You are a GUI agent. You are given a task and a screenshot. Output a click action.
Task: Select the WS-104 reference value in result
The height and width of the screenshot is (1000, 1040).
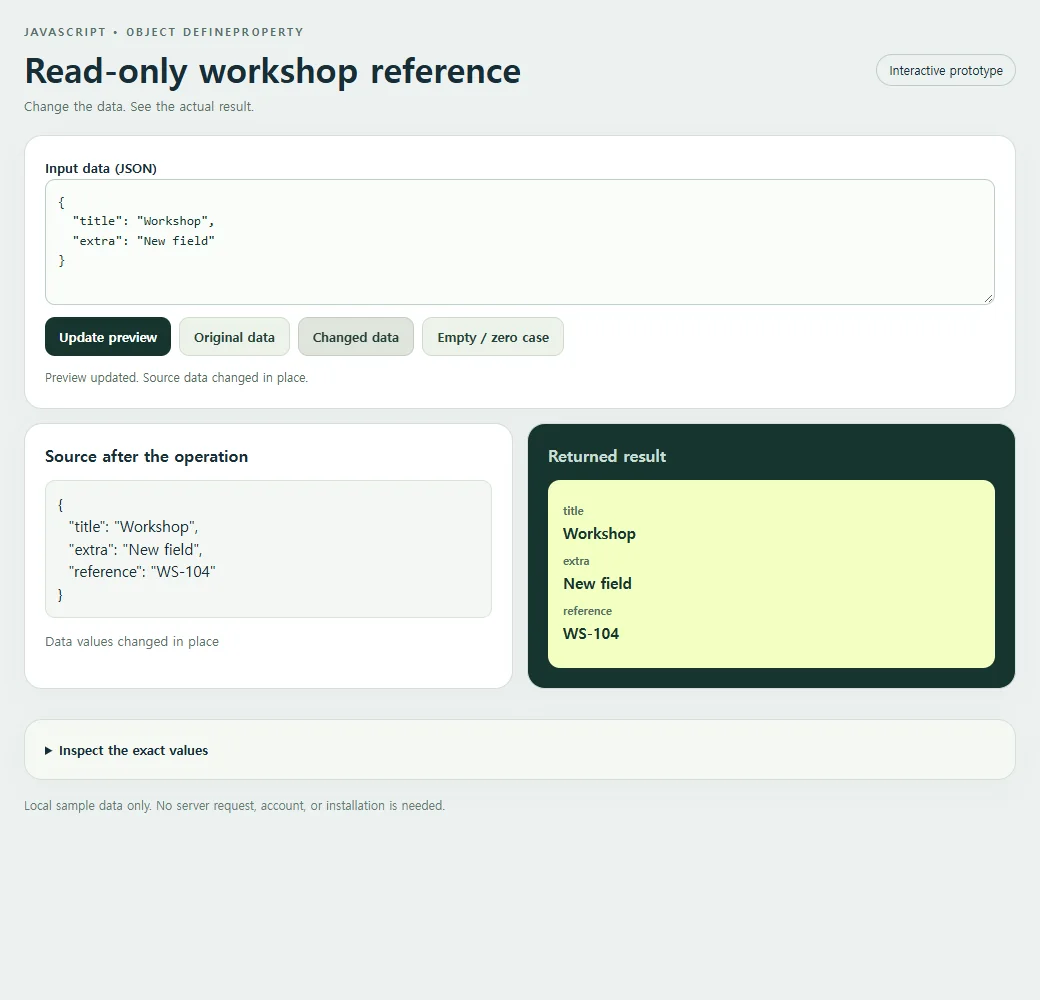[591, 633]
